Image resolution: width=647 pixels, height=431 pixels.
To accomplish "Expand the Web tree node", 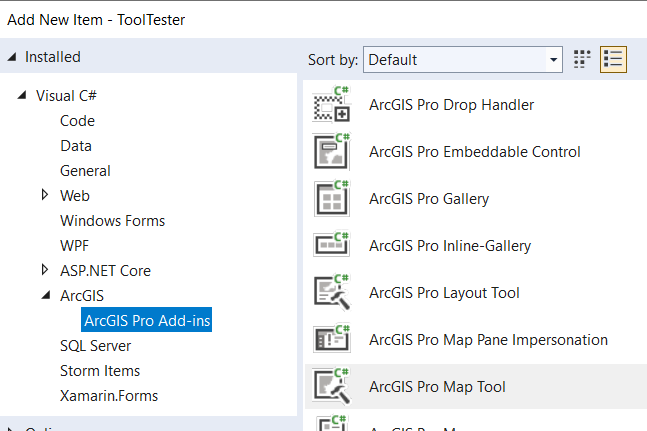I will [45, 195].
